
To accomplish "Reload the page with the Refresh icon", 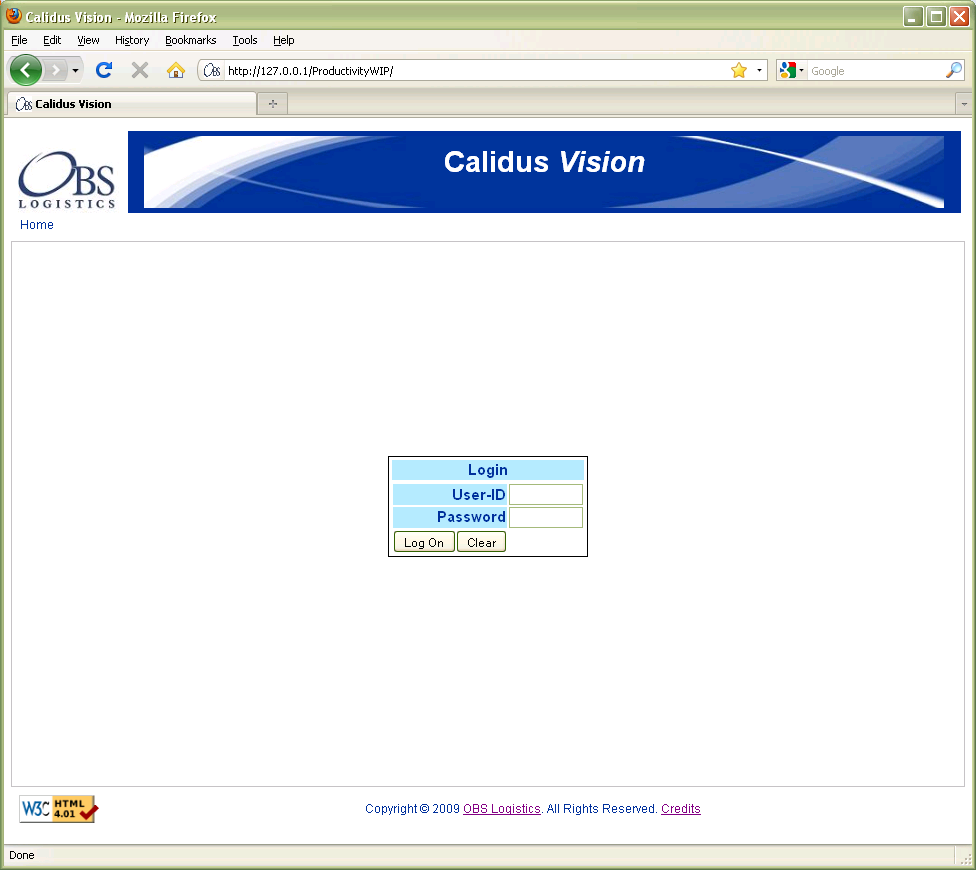I will pyautogui.click(x=104, y=70).
